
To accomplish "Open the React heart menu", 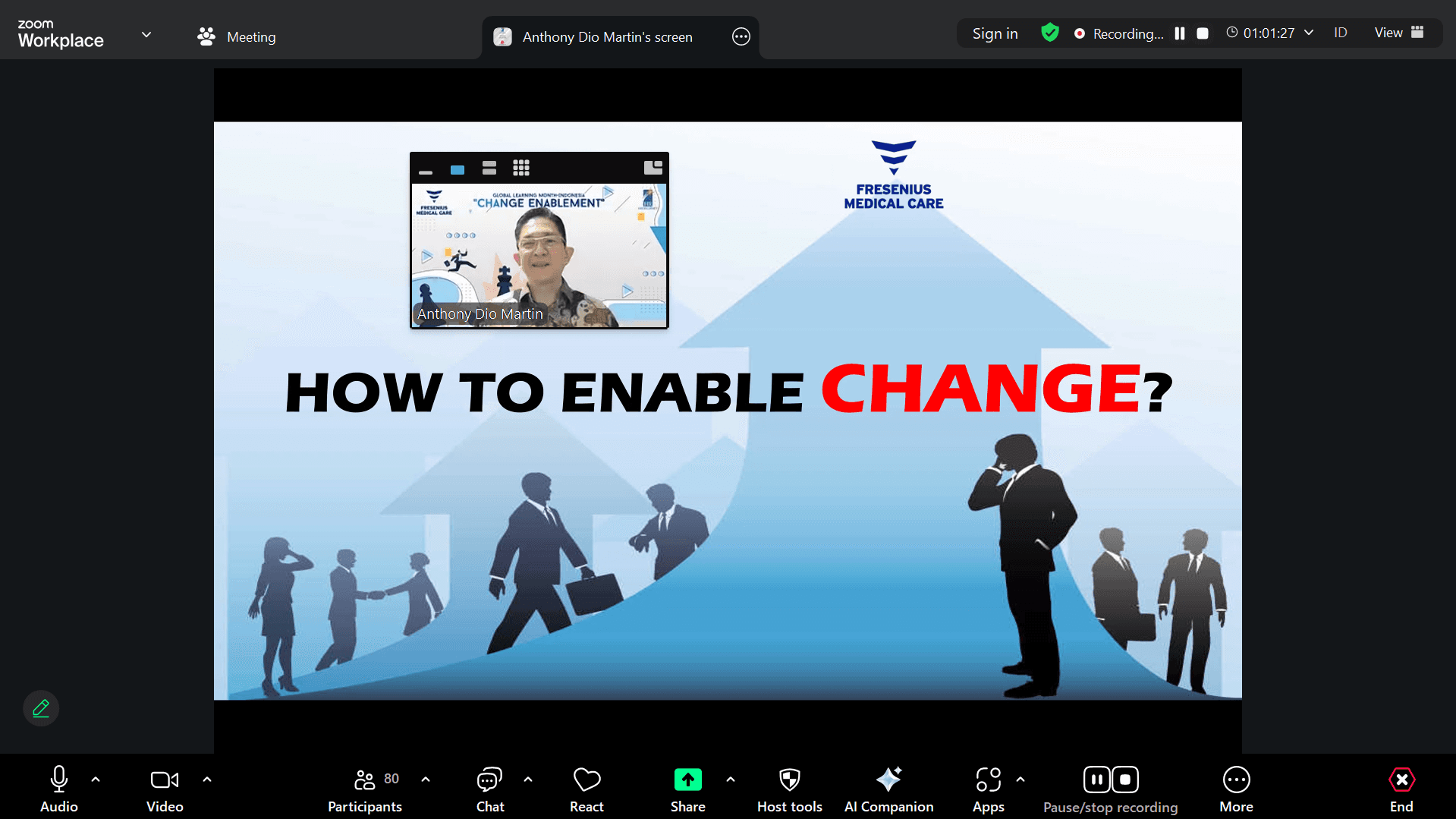I will [586, 789].
